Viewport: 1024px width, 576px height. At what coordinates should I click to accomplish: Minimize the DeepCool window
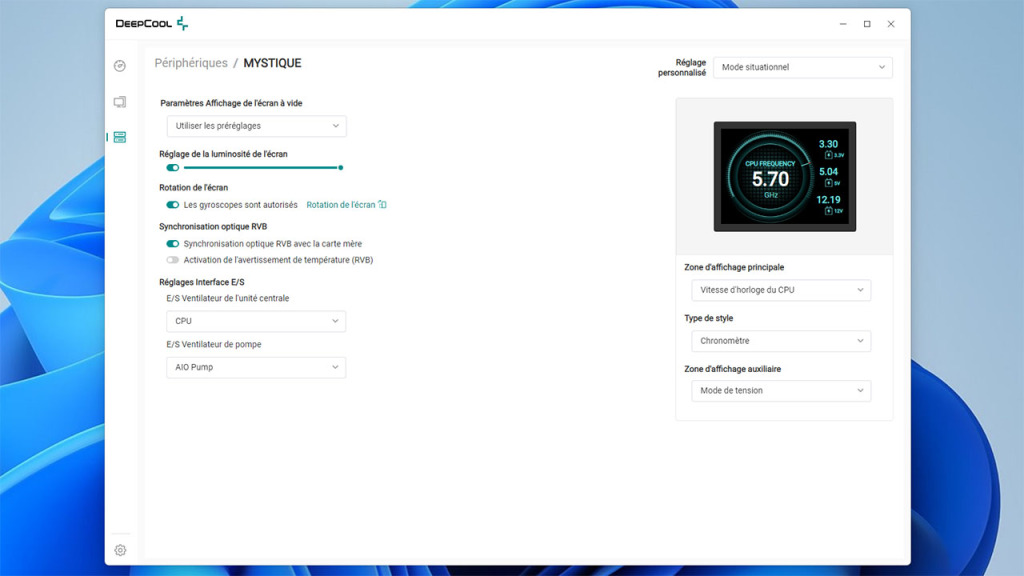(x=843, y=24)
